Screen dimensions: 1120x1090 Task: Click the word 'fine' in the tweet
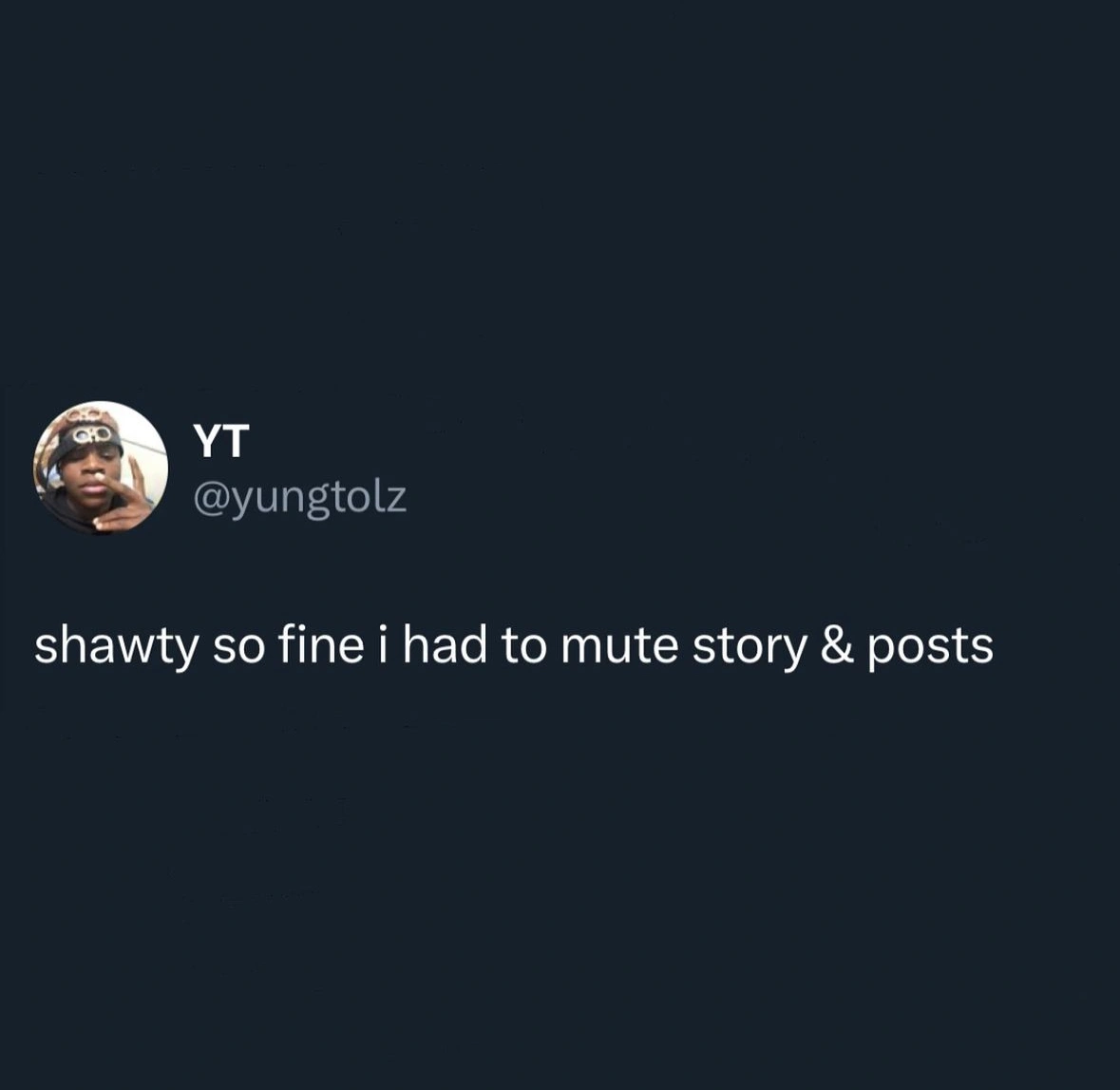coord(321,646)
